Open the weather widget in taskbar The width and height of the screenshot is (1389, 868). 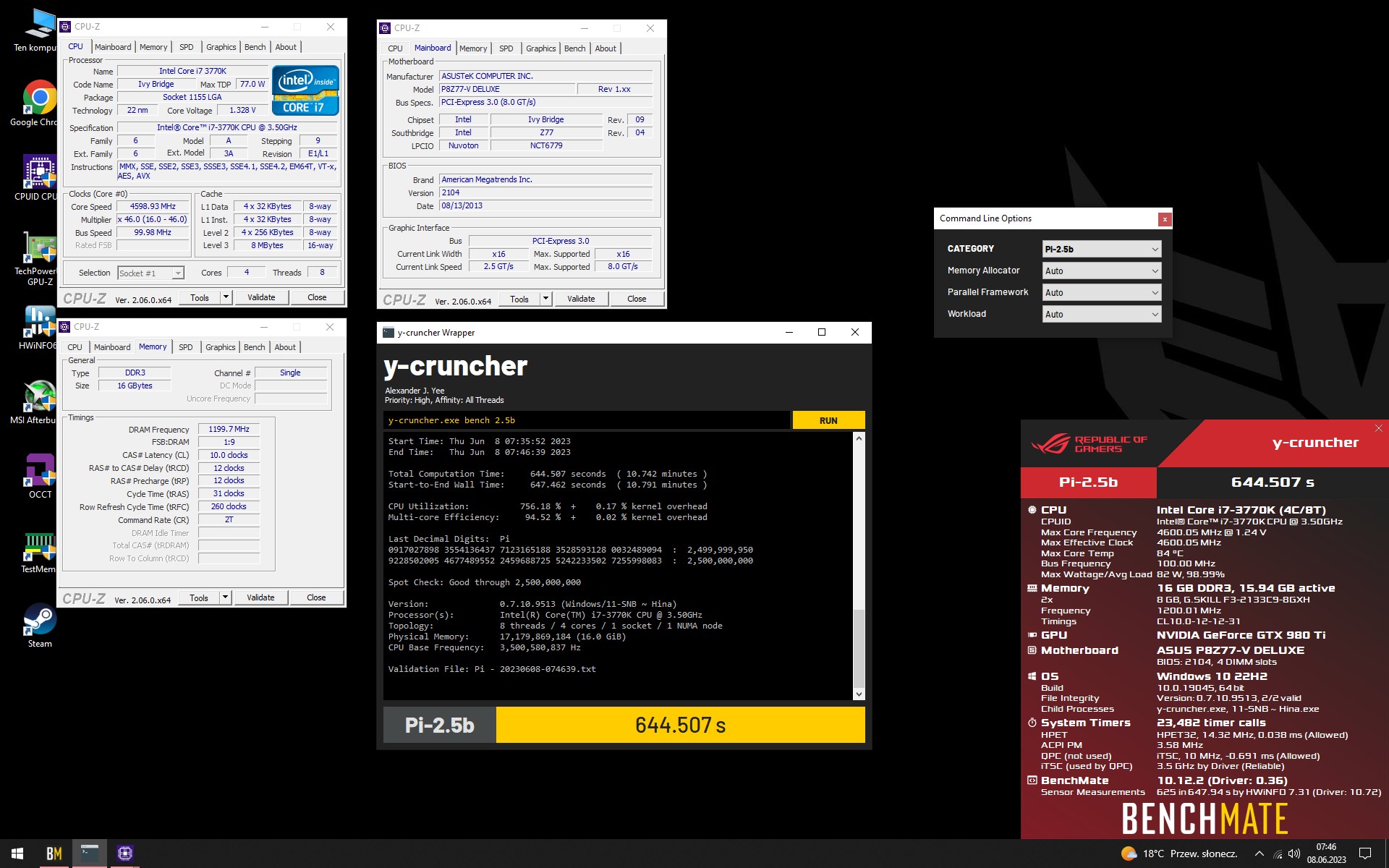[1179, 854]
